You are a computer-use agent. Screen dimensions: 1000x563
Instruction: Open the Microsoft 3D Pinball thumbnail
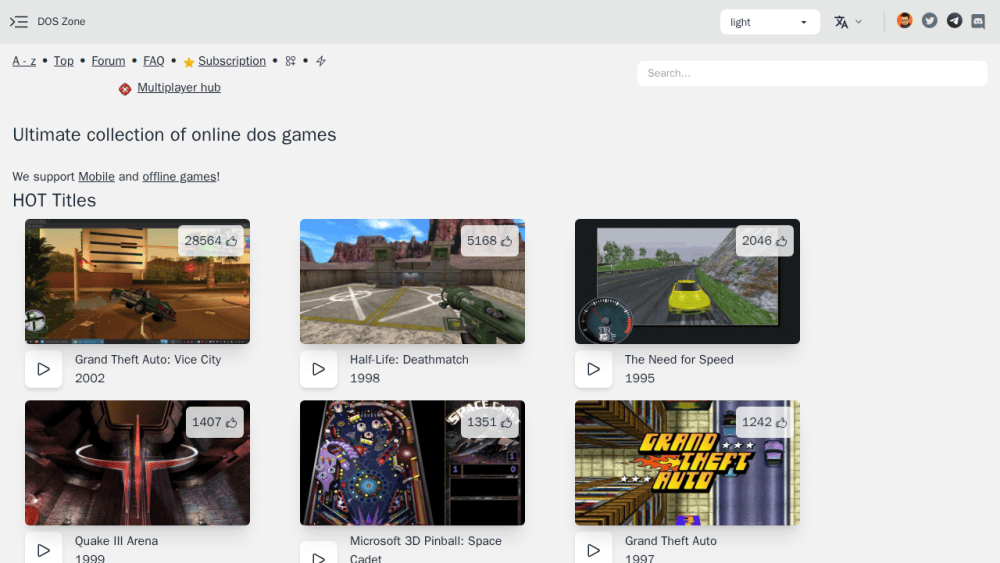pos(412,463)
